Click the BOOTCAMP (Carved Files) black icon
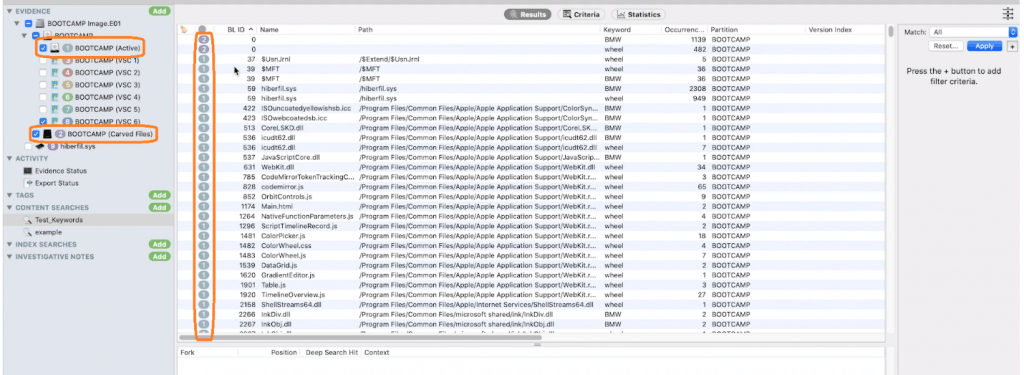The image size is (1024, 375). [x=48, y=134]
